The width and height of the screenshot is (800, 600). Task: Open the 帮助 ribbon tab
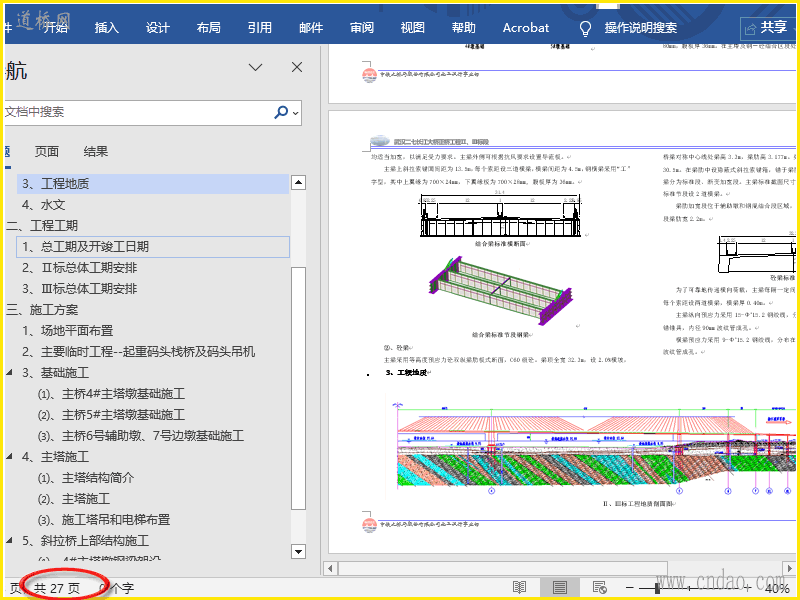pyautogui.click(x=463, y=28)
